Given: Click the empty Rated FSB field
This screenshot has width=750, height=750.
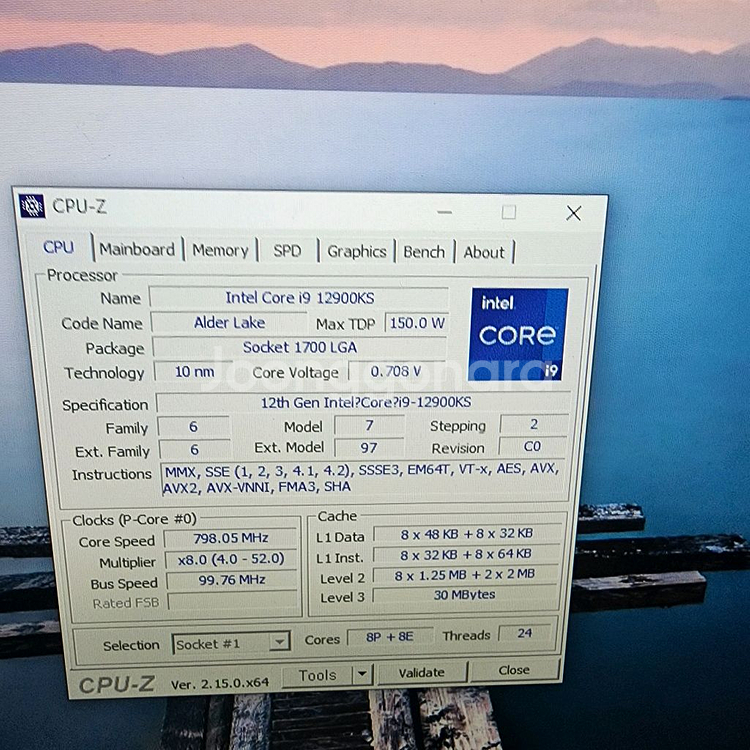Looking at the screenshot, I should (232, 601).
